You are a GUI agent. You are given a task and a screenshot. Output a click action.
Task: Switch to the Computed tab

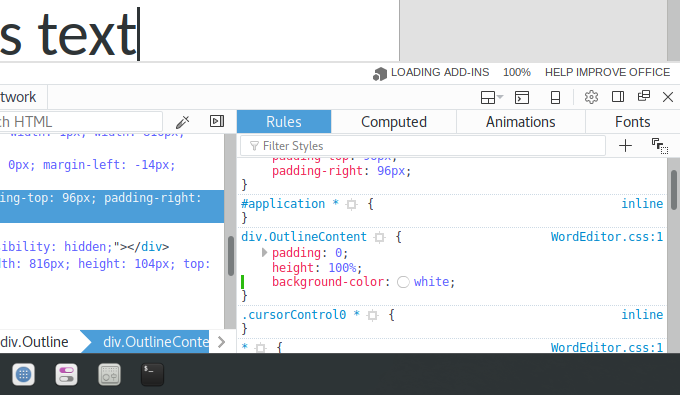(x=394, y=122)
